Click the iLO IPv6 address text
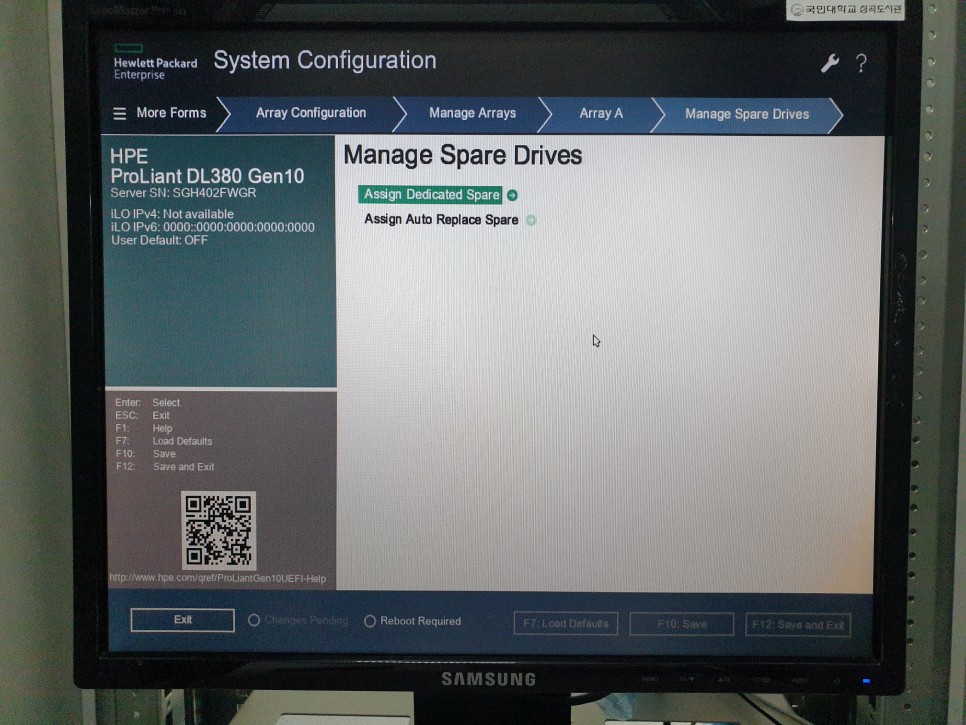 pos(213,227)
